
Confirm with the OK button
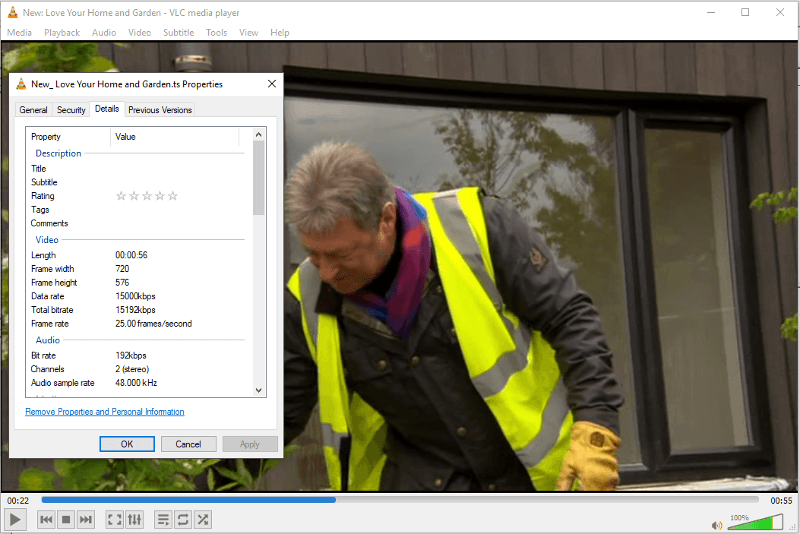[127, 444]
